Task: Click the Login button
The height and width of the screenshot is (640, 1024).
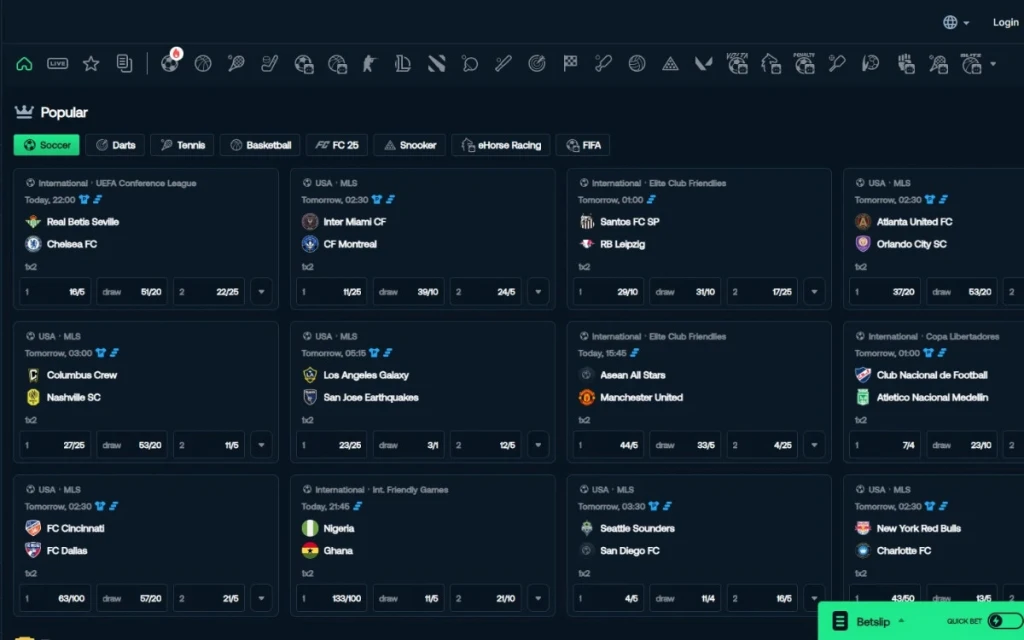Action: [1004, 21]
